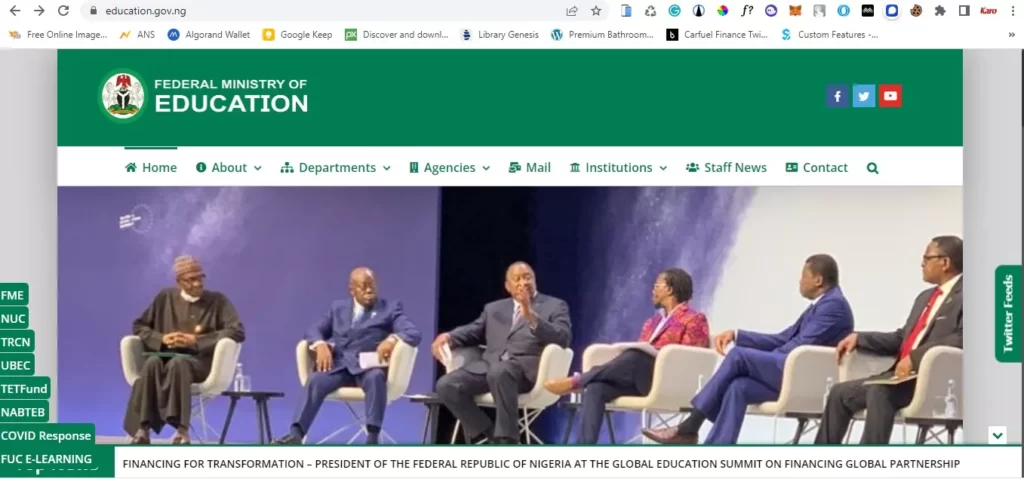Image resolution: width=1024 pixels, height=479 pixels.
Task: Expand the Departments menu
Action: coord(336,168)
